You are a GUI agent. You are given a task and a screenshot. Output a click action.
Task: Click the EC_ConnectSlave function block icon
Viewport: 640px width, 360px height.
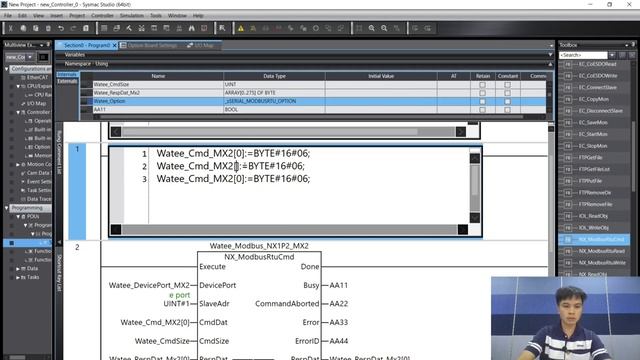point(568,88)
